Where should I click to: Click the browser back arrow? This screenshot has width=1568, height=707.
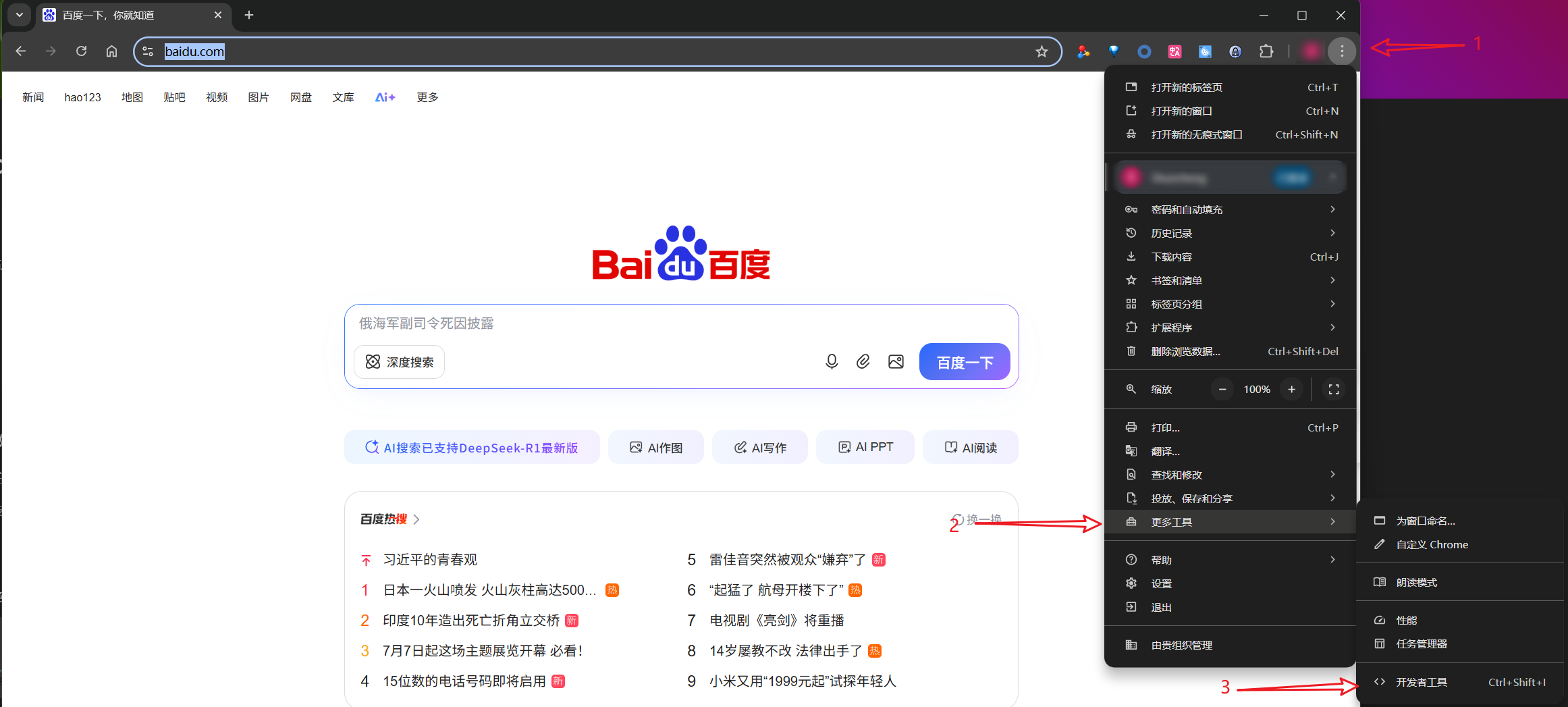(21, 51)
